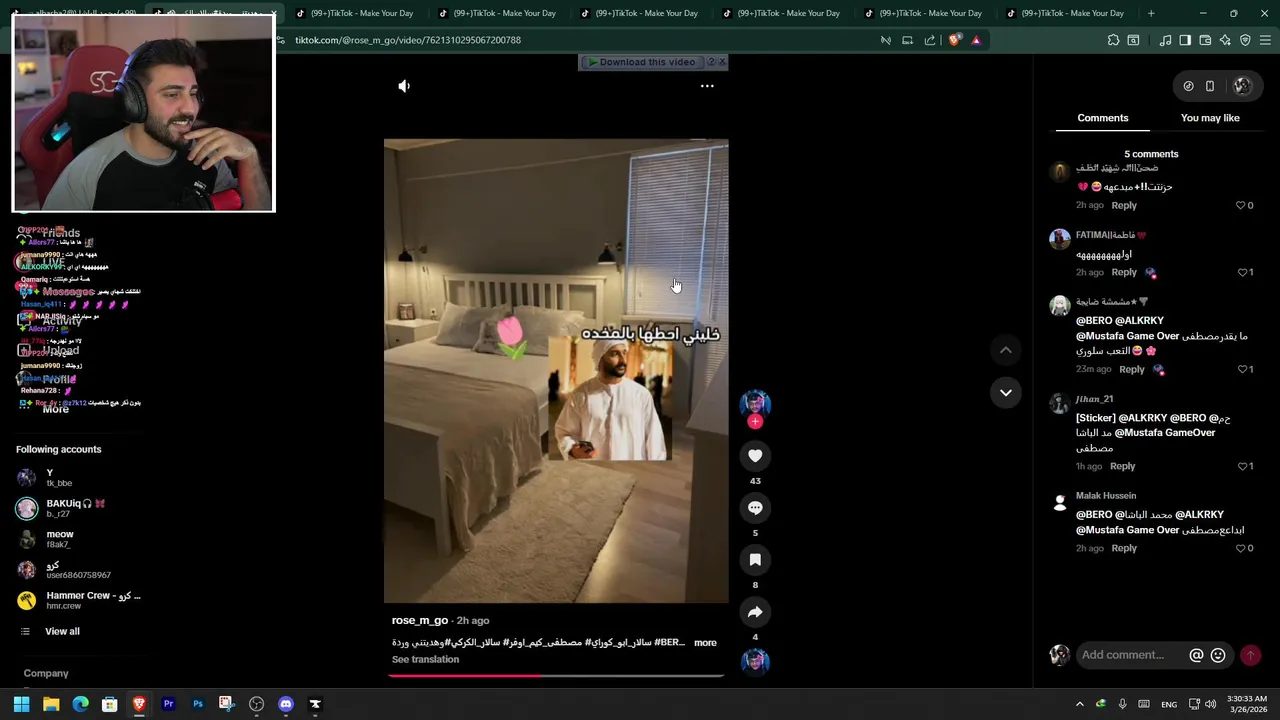This screenshot has width=1280, height=720.
Task: Reply to the comment by Malak Hussein
Action: (x=1124, y=548)
